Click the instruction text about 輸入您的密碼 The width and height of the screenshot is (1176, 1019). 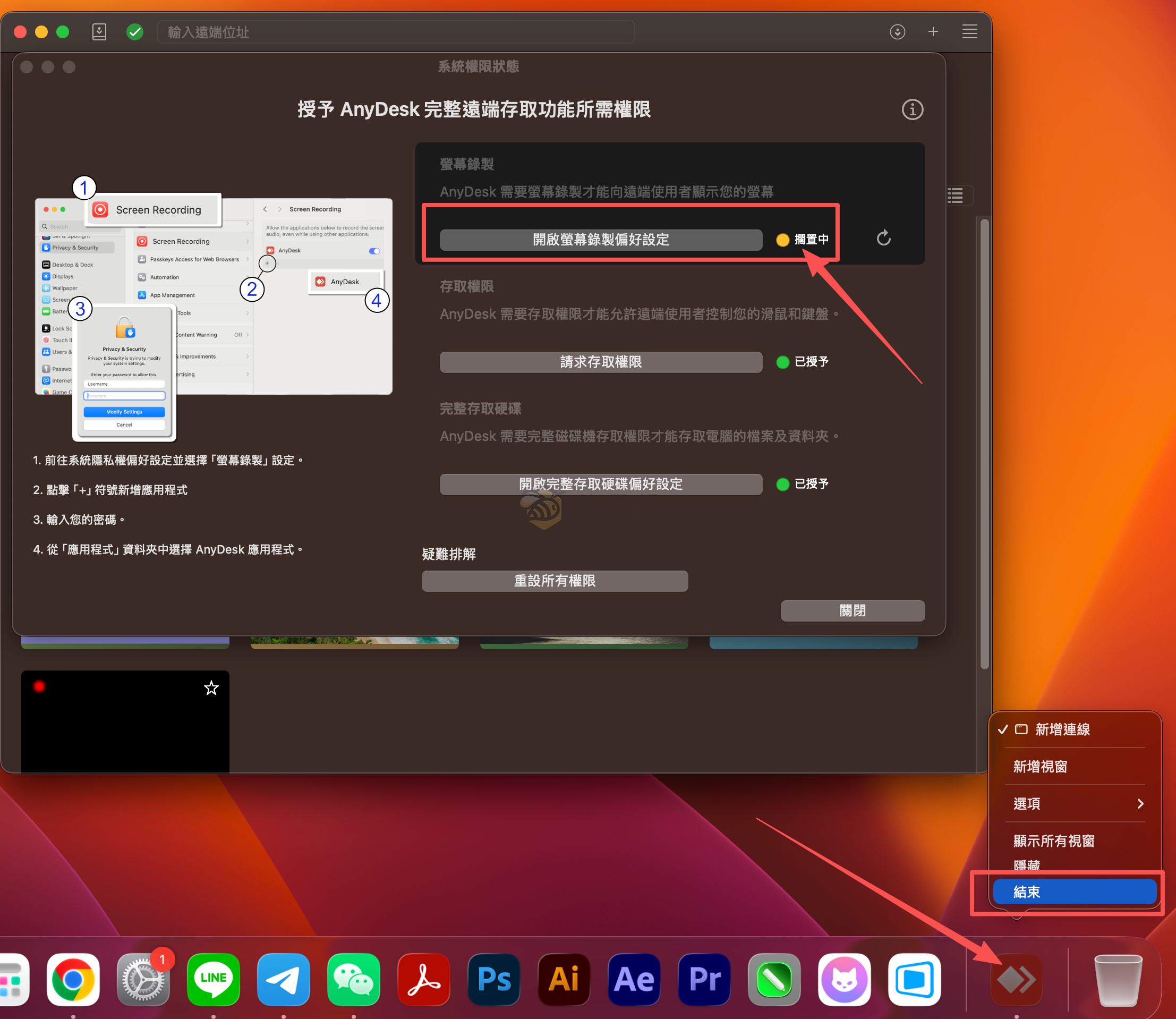[79, 520]
